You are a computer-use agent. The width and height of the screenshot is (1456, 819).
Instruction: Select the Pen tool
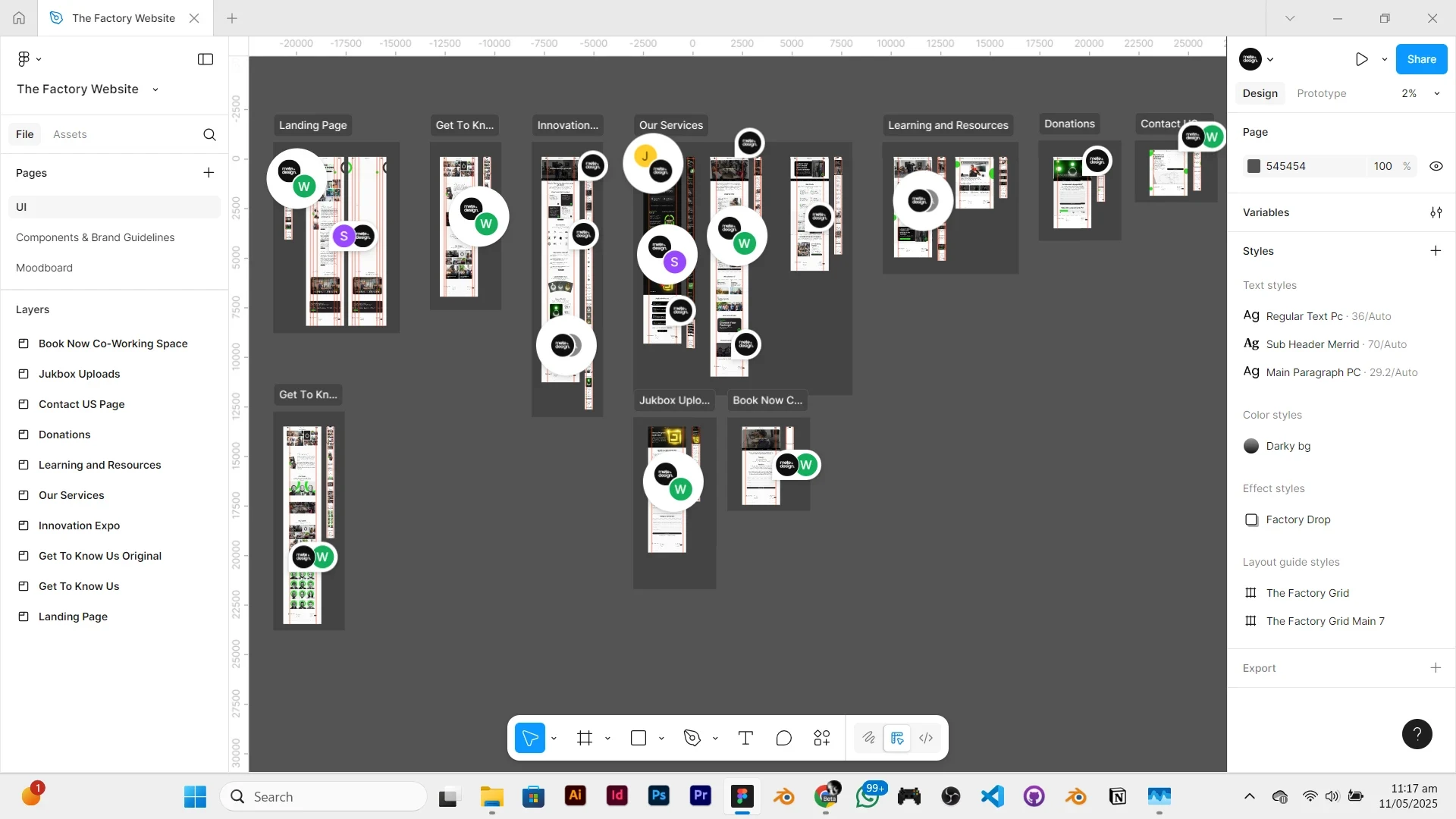[x=692, y=739]
